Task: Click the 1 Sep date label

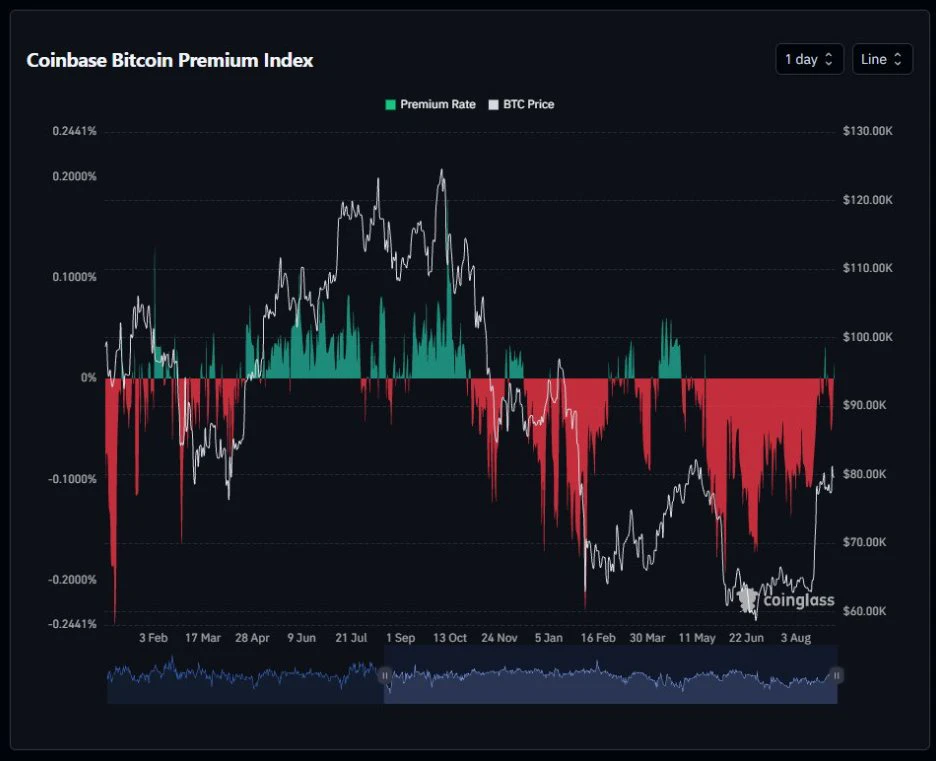Action: pyautogui.click(x=401, y=638)
